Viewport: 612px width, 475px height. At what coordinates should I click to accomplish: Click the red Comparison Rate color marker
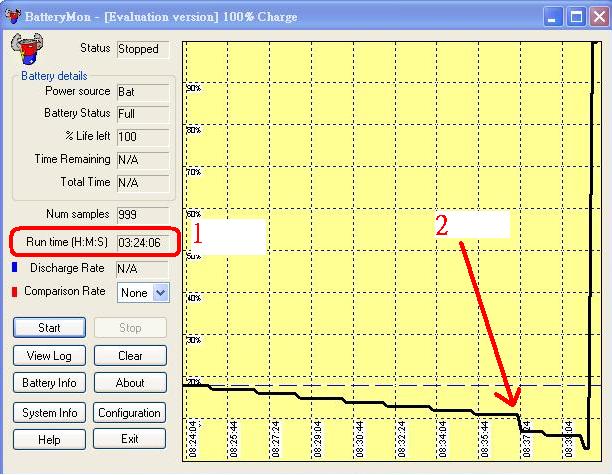[x=15, y=292]
